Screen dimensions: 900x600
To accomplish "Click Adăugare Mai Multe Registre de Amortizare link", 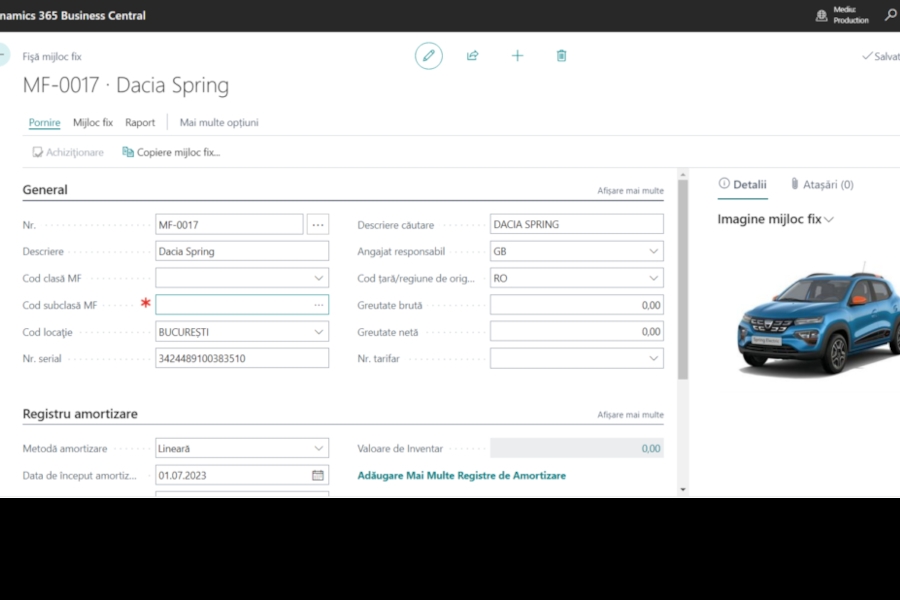I will coord(461,476).
